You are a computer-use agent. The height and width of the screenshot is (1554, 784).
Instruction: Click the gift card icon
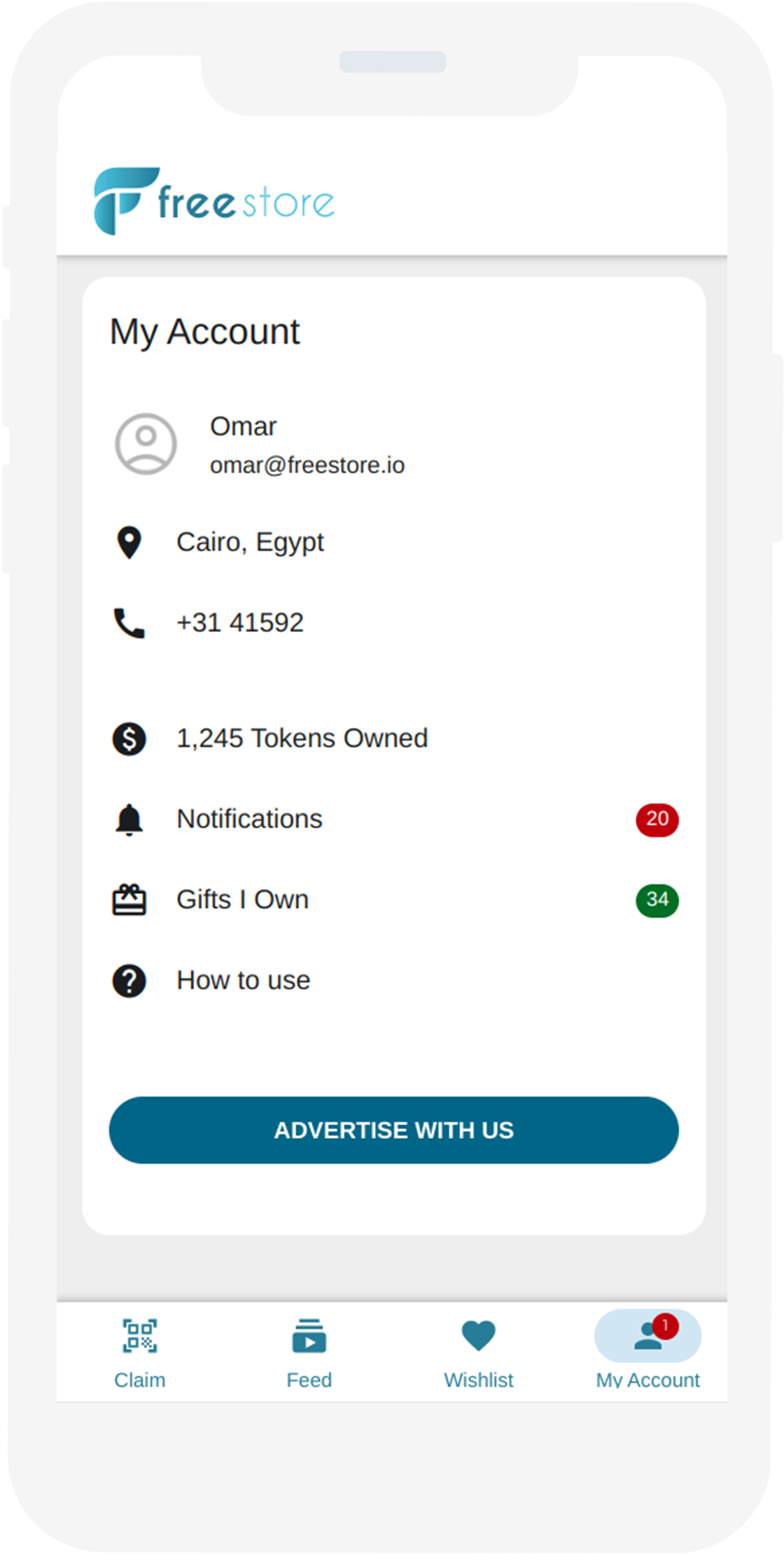click(129, 899)
